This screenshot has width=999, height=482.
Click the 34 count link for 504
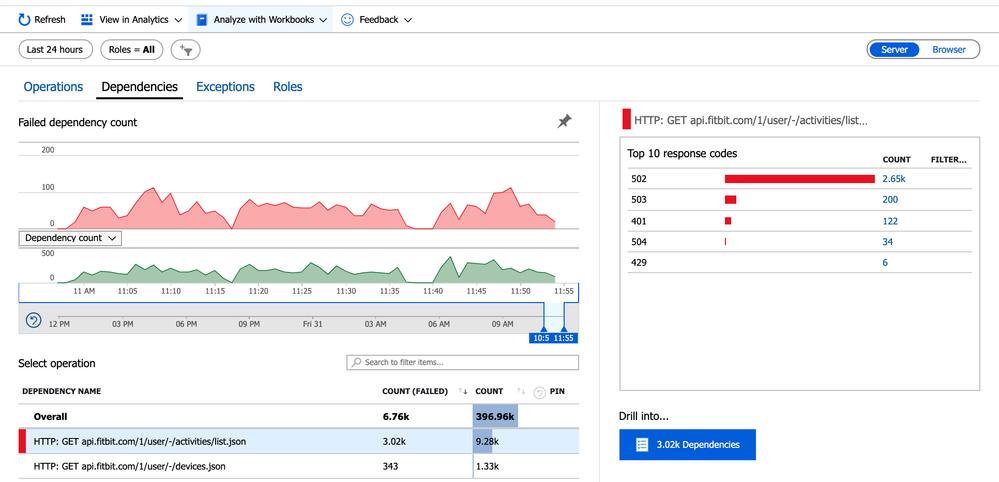coord(888,242)
